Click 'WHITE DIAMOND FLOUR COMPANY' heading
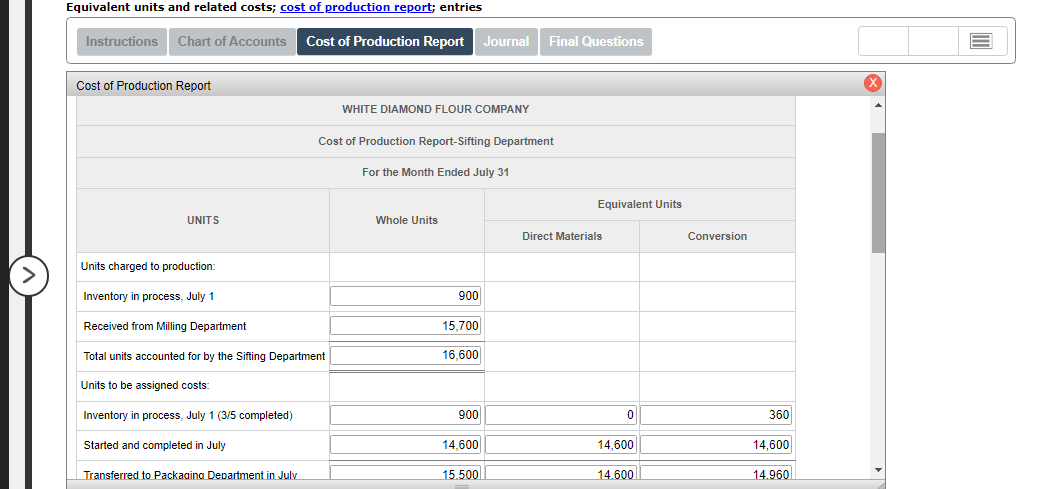This screenshot has height=489, width=1063. coord(435,109)
